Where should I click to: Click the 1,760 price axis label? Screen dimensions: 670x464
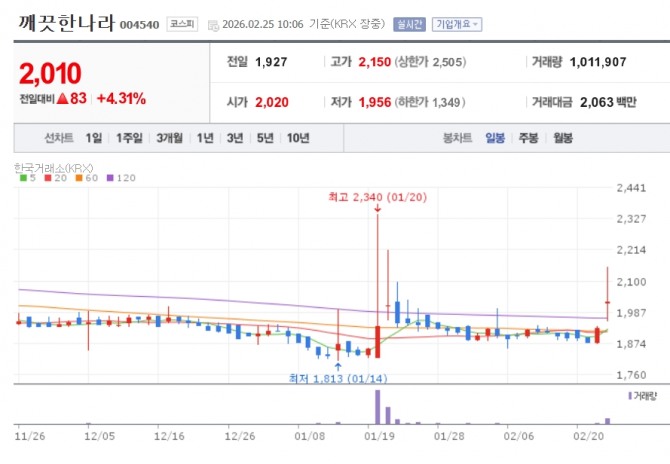point(631,375)
